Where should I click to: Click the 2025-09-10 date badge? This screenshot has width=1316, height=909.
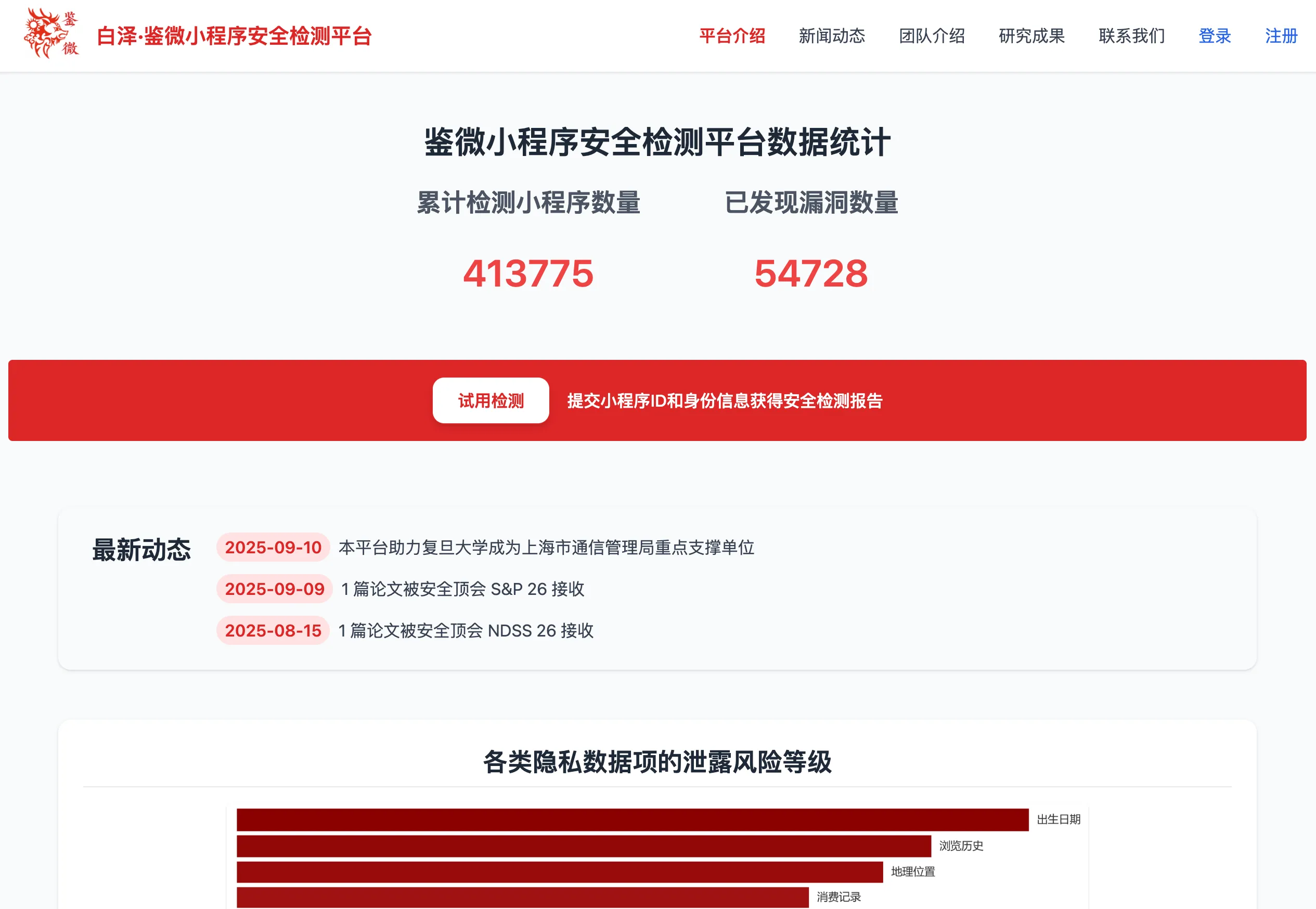pos(273,548)
